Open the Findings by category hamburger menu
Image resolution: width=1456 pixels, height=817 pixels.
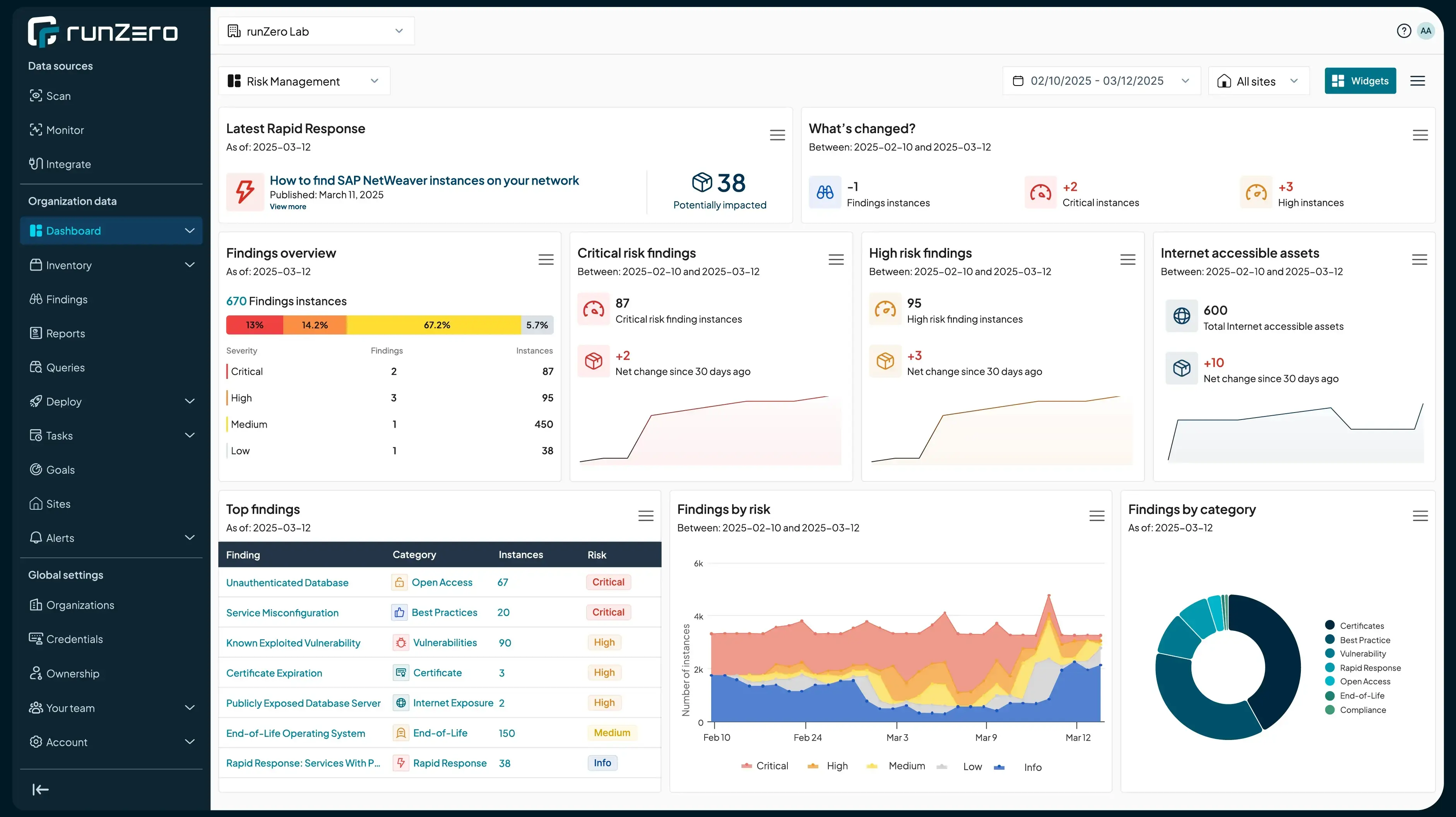(x=1420, y=516)
